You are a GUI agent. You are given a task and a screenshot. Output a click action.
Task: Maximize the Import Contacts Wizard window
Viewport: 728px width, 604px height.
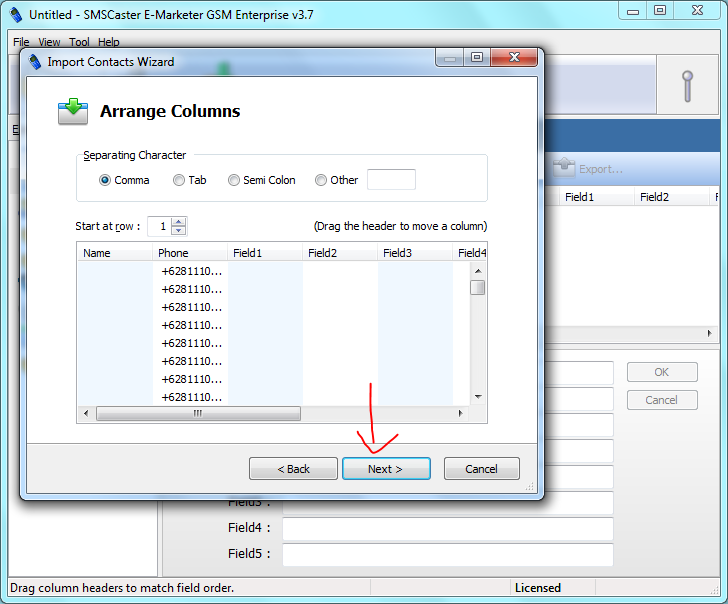point(477,57)
